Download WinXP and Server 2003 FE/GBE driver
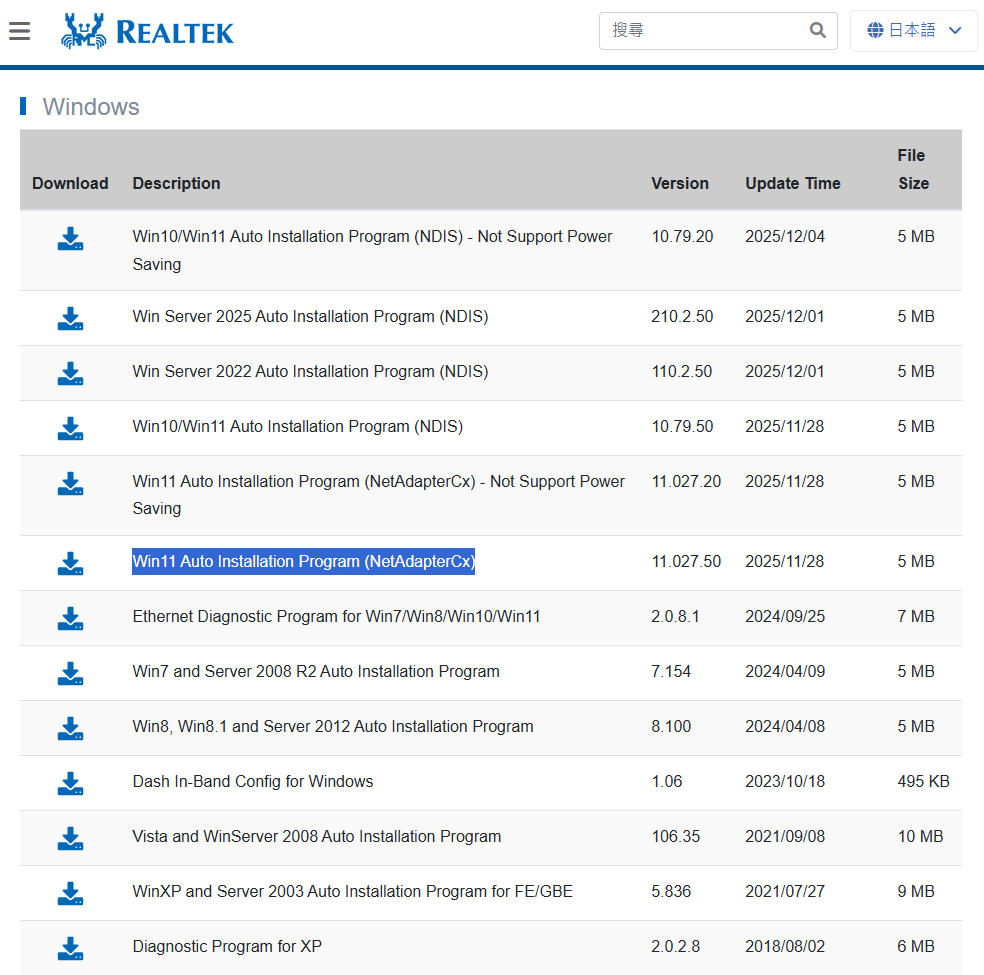This screenshot has width=984, height=975. 70,893
